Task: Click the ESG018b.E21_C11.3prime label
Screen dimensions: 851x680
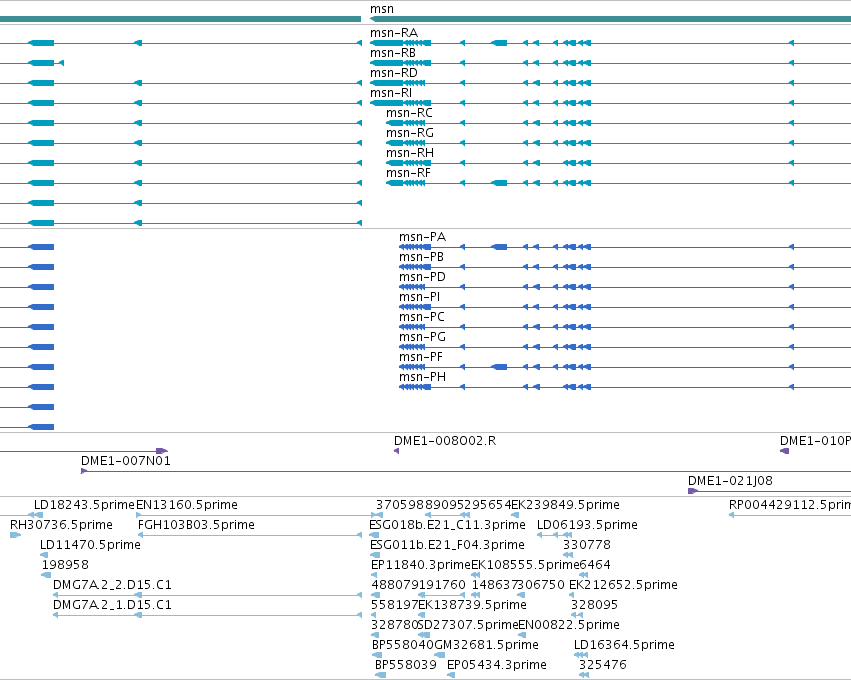Action: [x=447, y=525]
